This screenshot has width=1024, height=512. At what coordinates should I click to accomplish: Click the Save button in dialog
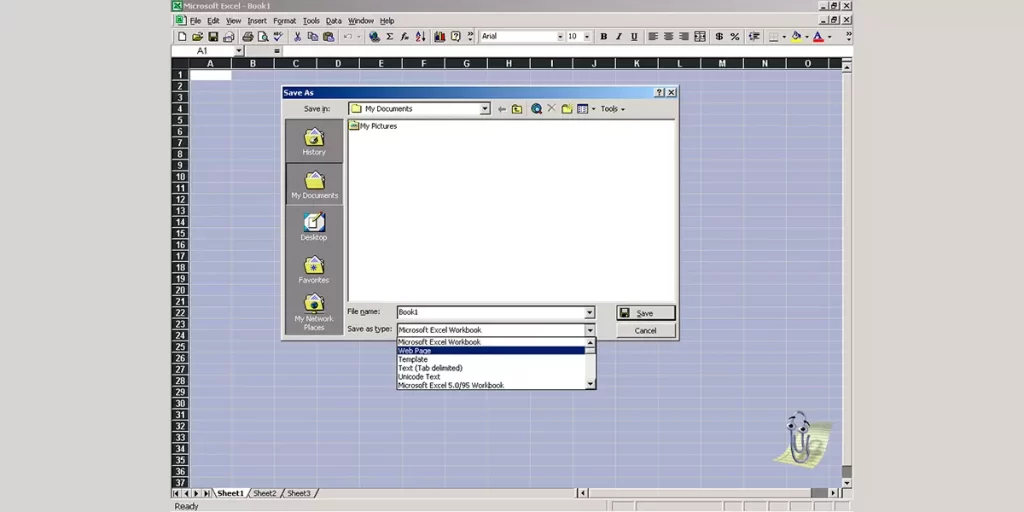(646, 313)
